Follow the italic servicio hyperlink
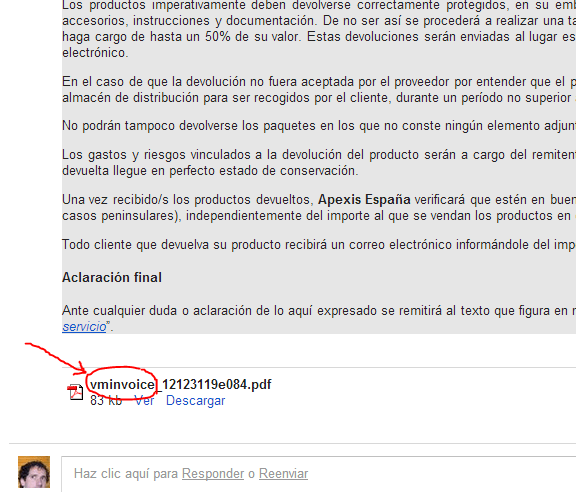 [84, 327]
